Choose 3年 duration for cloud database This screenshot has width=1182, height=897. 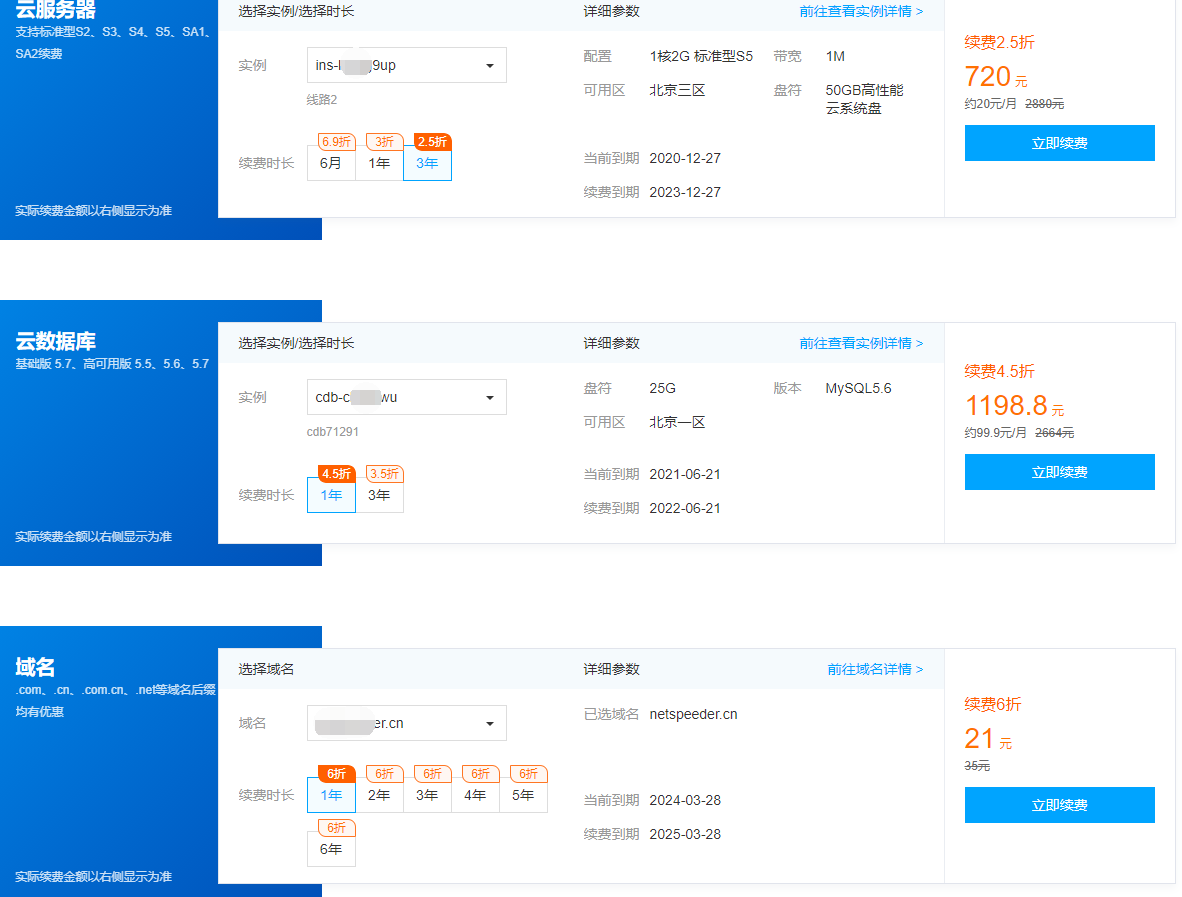379,495
